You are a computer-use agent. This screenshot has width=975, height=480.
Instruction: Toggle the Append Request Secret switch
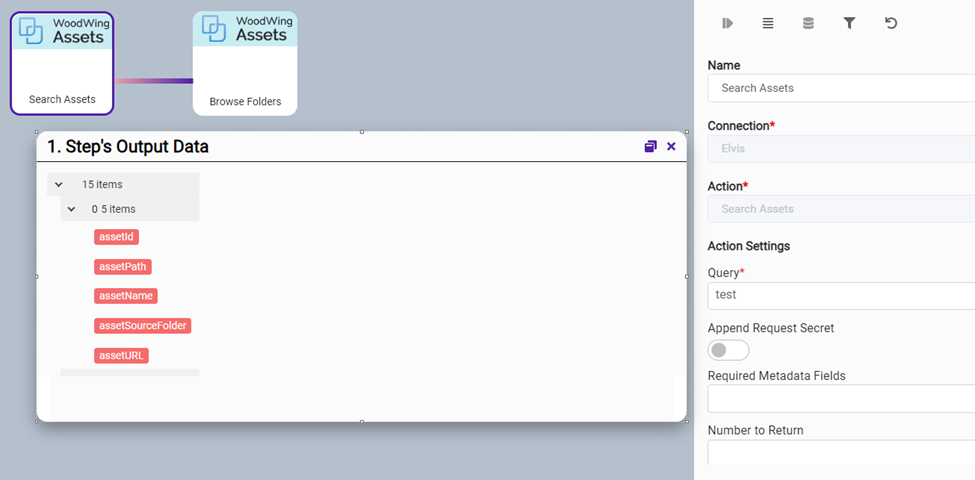(727, 350)
